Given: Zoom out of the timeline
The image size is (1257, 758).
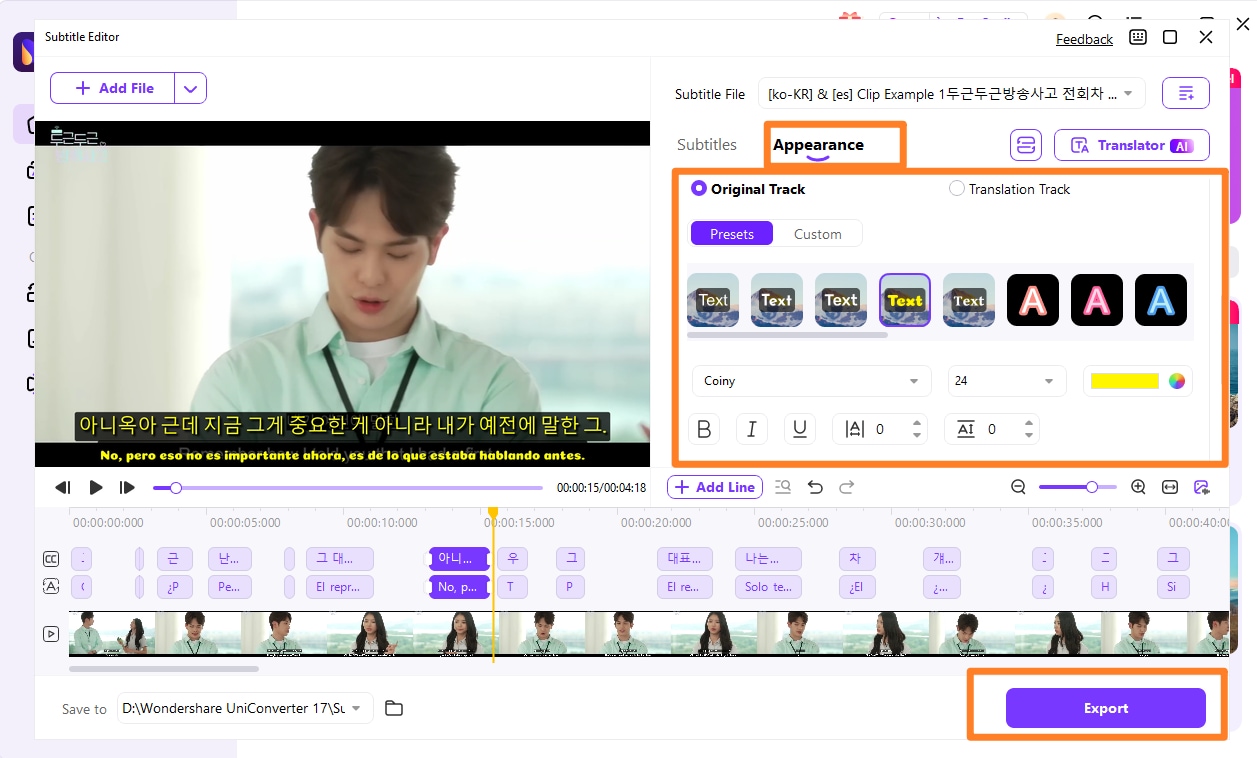Looking at the screenshot, I should coord(1018,487).
